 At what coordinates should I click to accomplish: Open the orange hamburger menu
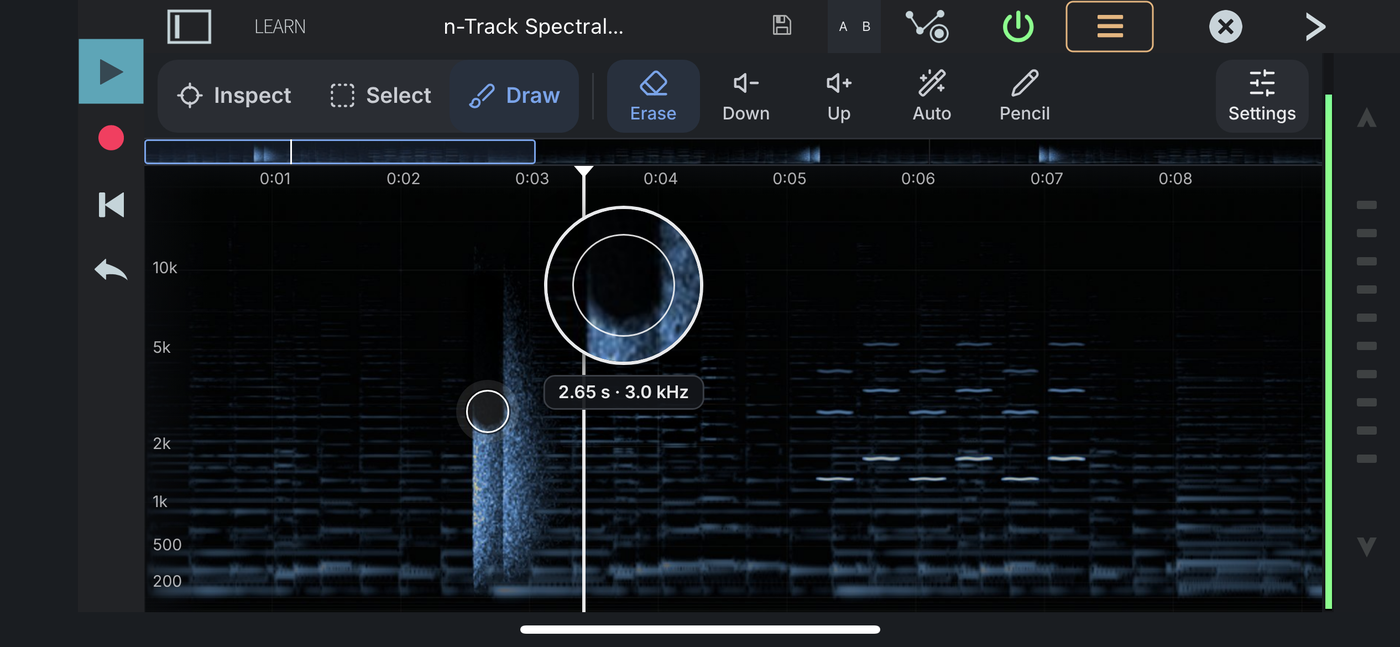[1110, 26]
